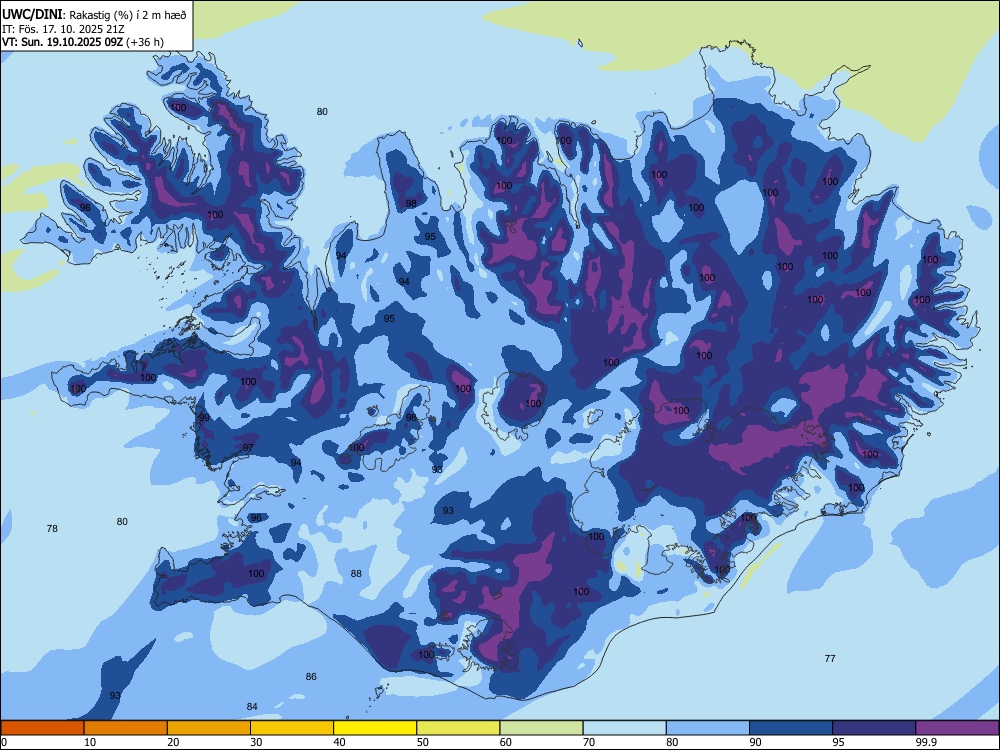Click the '99.9' legend tick label
1000x750 pixels.
click(x=926, y=742)
